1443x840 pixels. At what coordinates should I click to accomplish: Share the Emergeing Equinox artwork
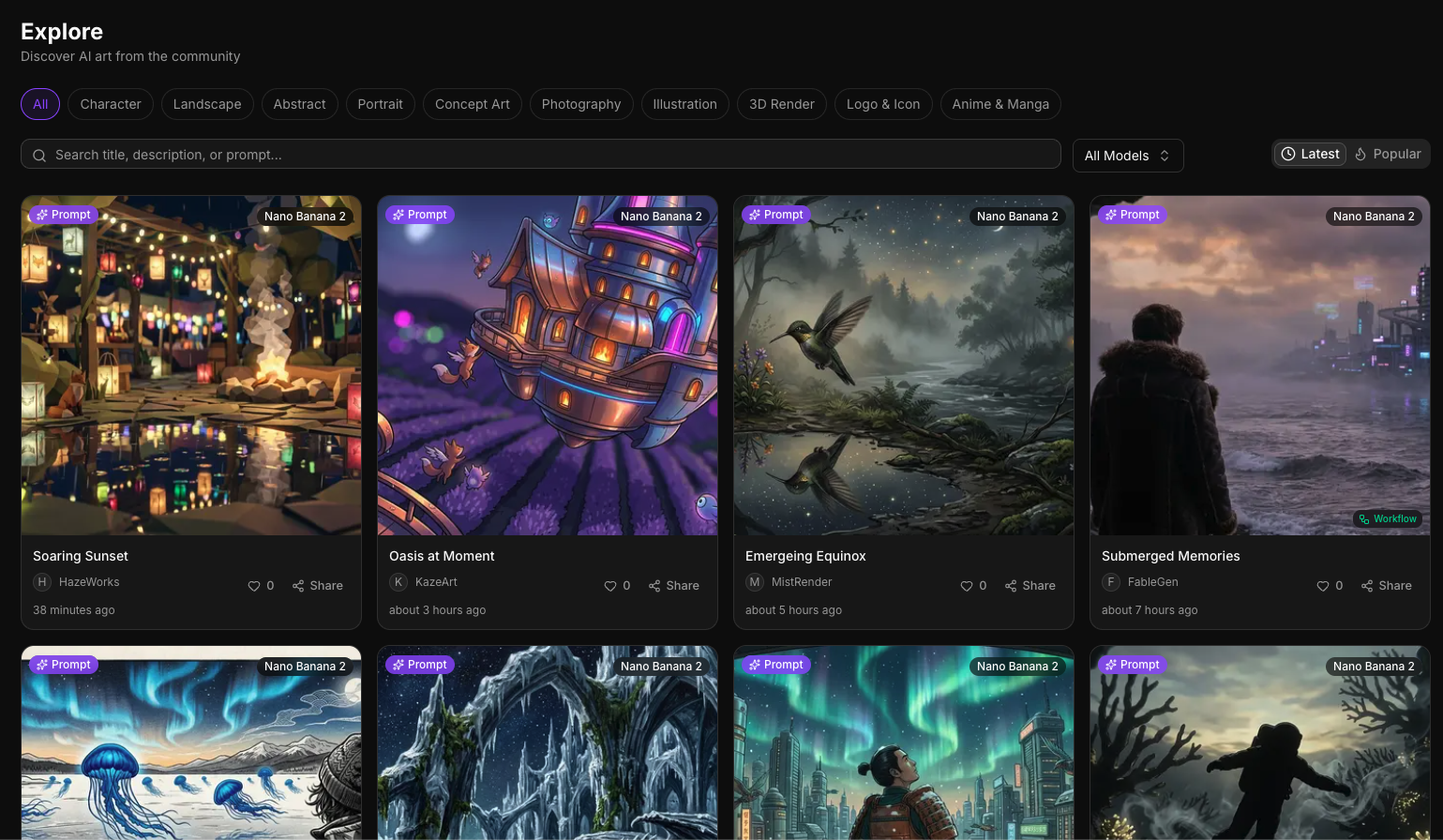tap(1030, 586)
